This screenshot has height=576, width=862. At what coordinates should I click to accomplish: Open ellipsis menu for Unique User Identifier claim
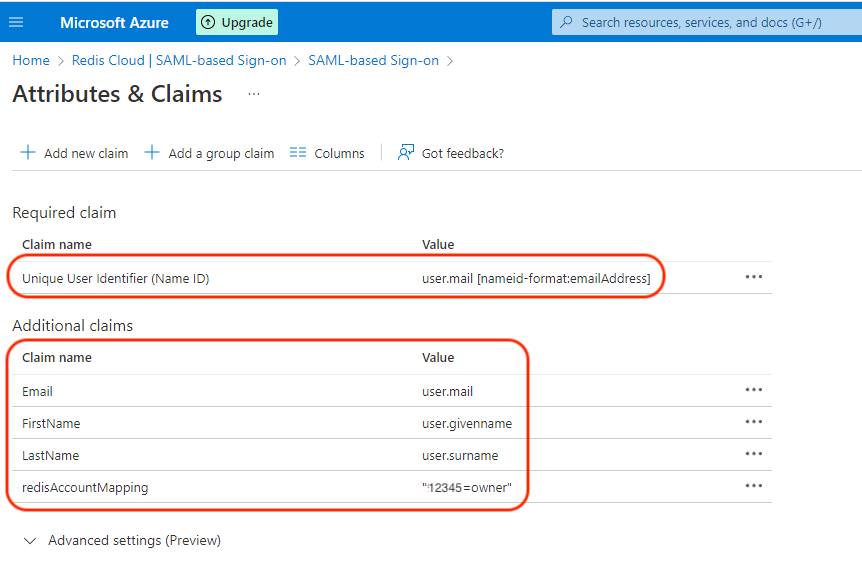754,277
